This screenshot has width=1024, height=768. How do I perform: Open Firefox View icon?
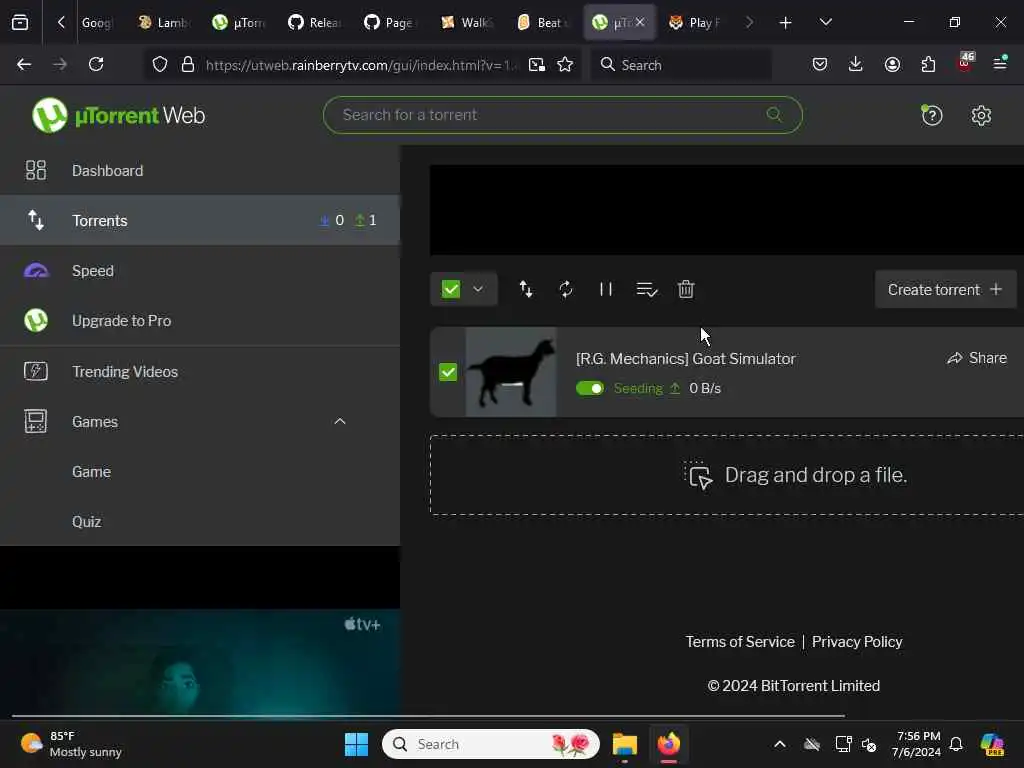20,23
